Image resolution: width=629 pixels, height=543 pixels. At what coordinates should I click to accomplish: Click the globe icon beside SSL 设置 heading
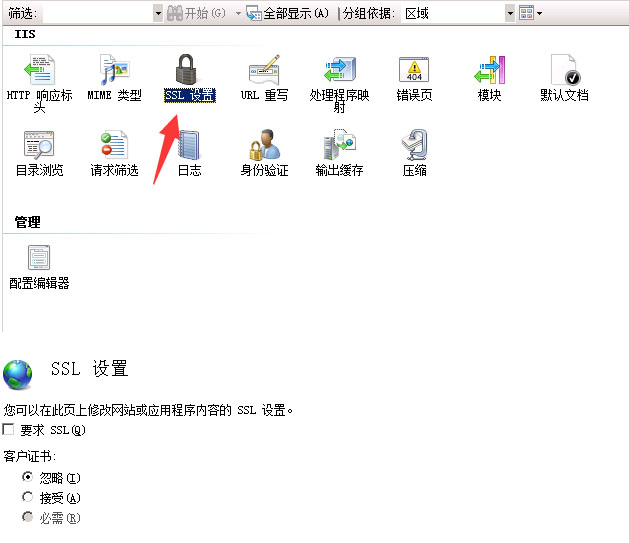(x=18, y=375)
